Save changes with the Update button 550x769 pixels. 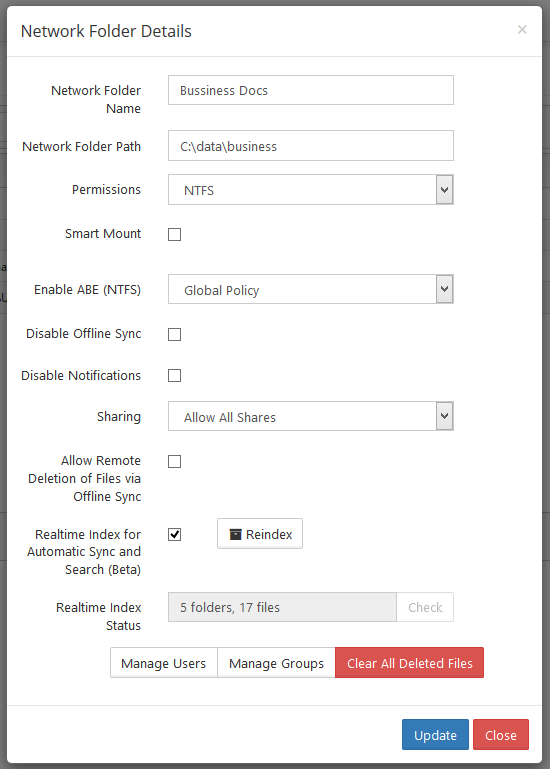[x=435, y=735]
